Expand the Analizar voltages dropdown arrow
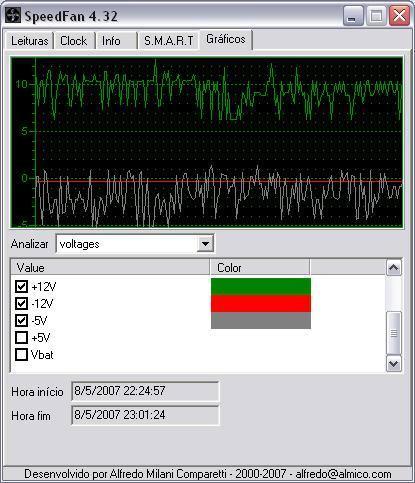 pyautogui.click(x=205, y=244)
